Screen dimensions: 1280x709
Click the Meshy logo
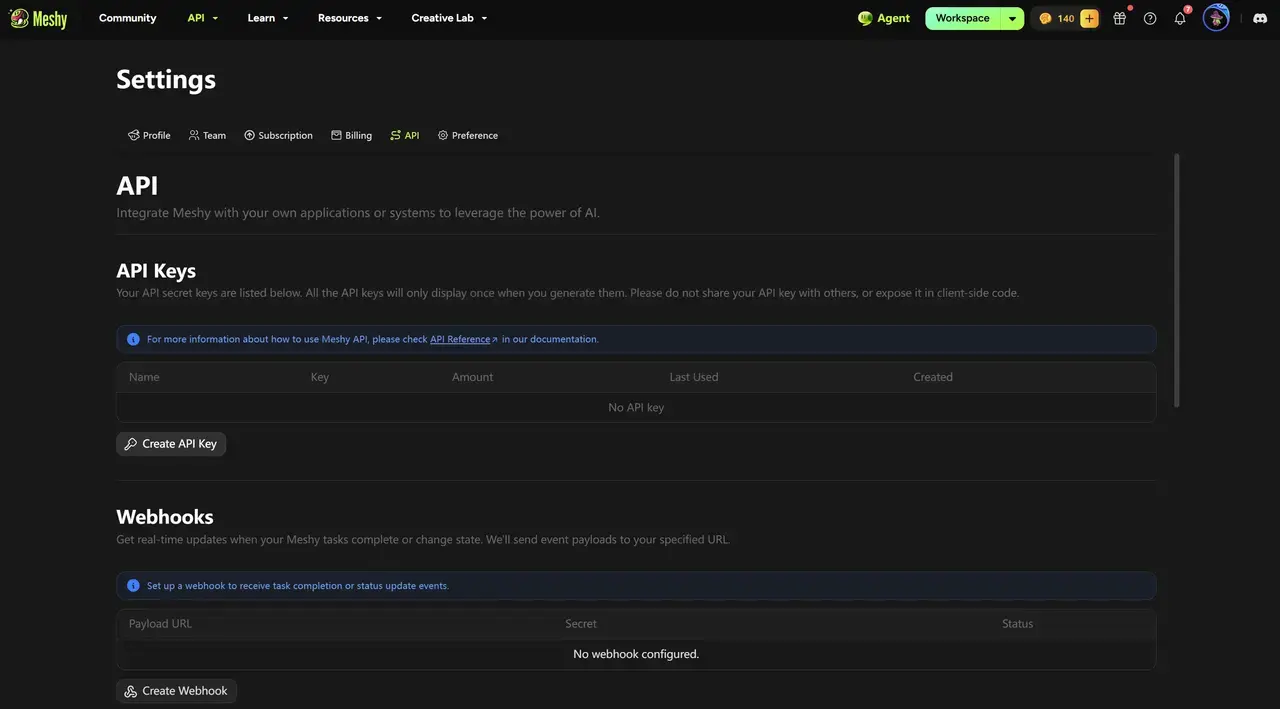(39, 18)
